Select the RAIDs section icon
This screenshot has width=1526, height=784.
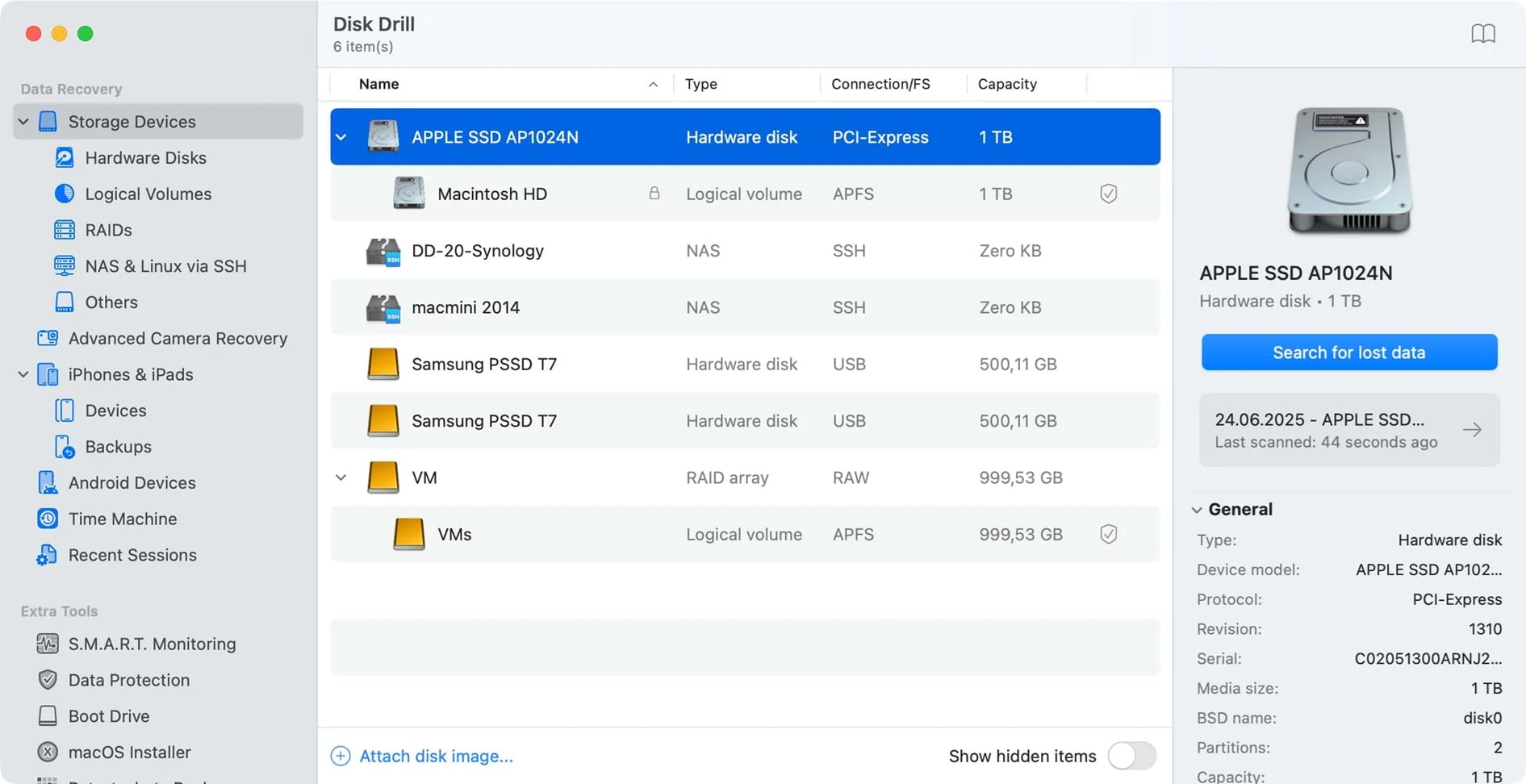click(x=65, y=230)
